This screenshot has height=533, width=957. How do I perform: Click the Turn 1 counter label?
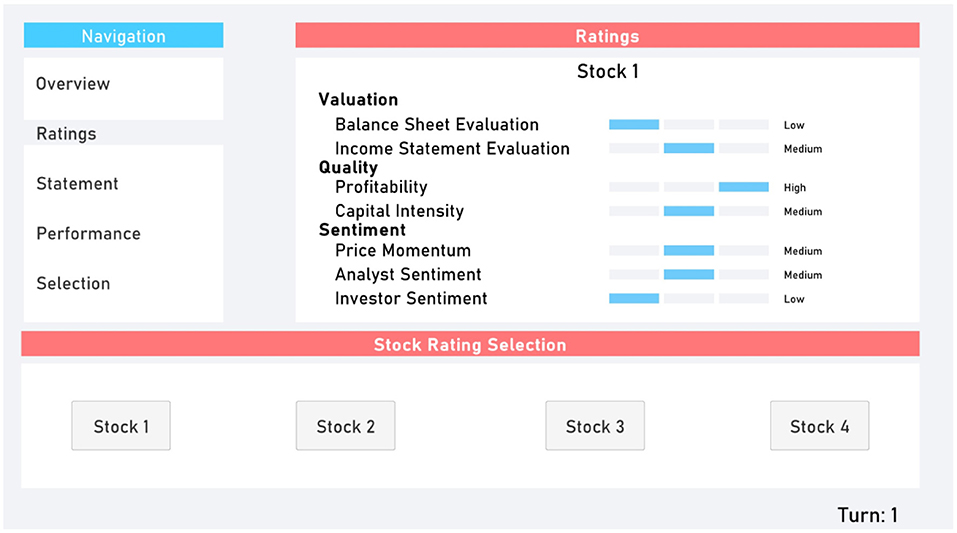(867, 515)
